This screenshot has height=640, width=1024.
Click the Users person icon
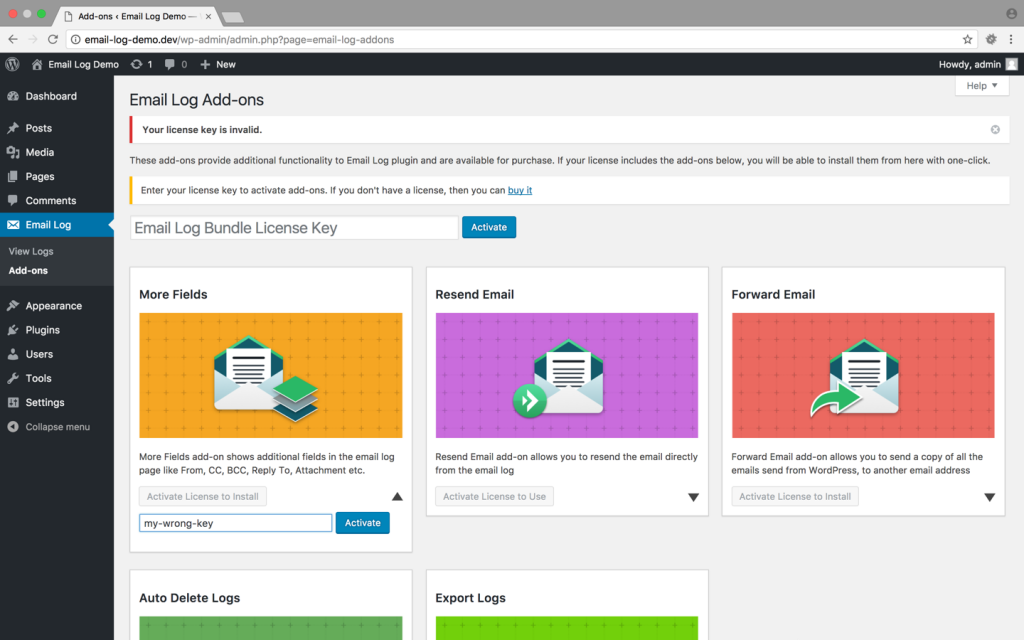click(13, 354)
